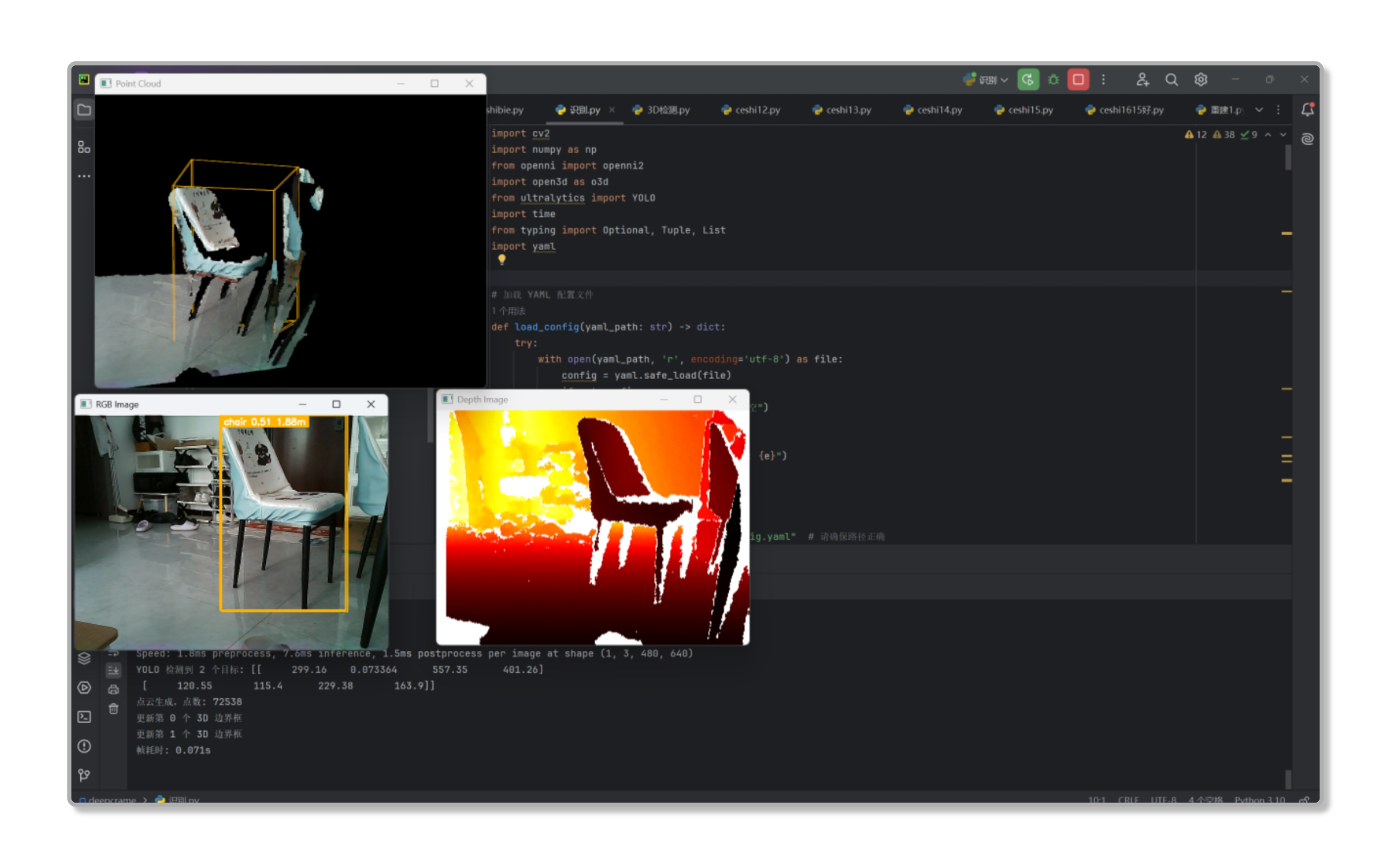This screenshot has width=1391, height=868.
Task: Switch to the ceshi15.py editor tab
Action: pyautogui.click(x=1023, y=110)
